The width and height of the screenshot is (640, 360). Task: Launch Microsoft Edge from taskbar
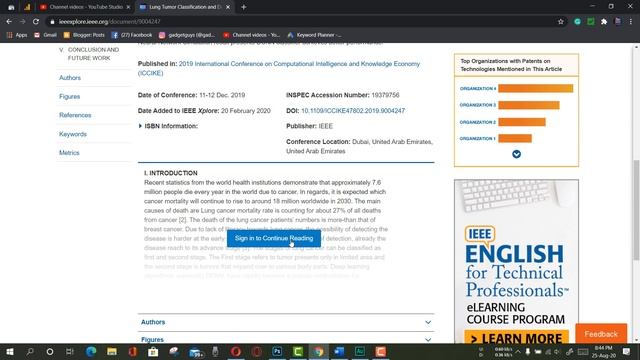91,351
